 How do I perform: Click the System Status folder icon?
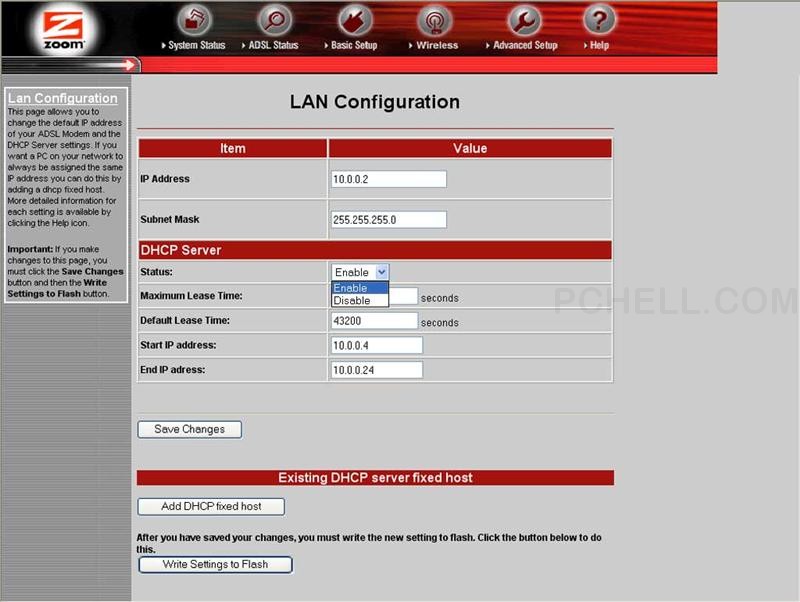tap(198, 20)
